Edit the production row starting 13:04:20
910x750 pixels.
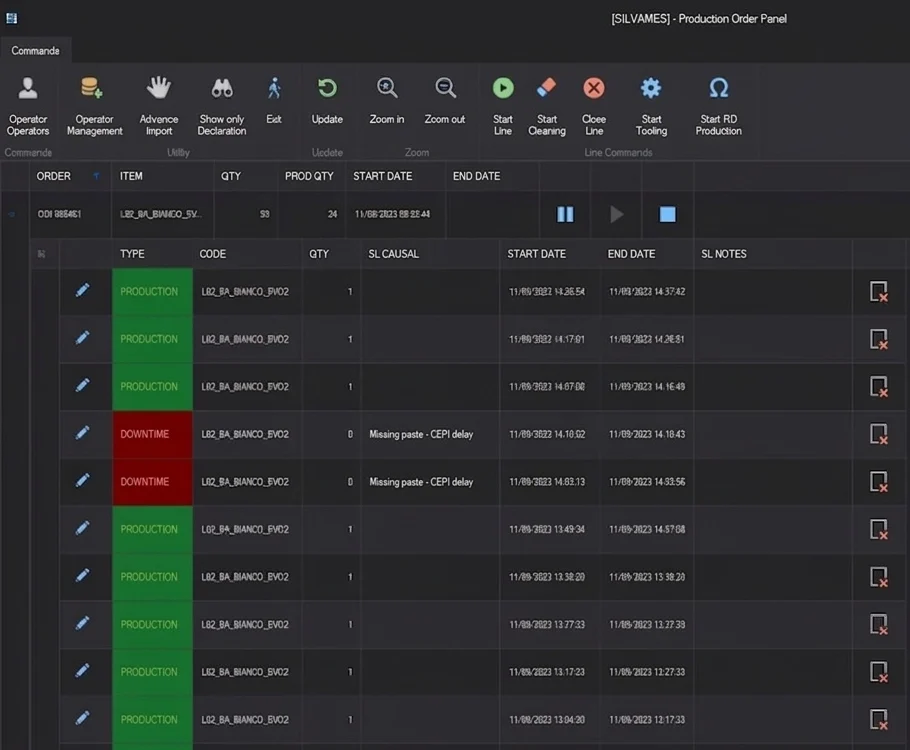pyautogui.click(x=82, y=719)
